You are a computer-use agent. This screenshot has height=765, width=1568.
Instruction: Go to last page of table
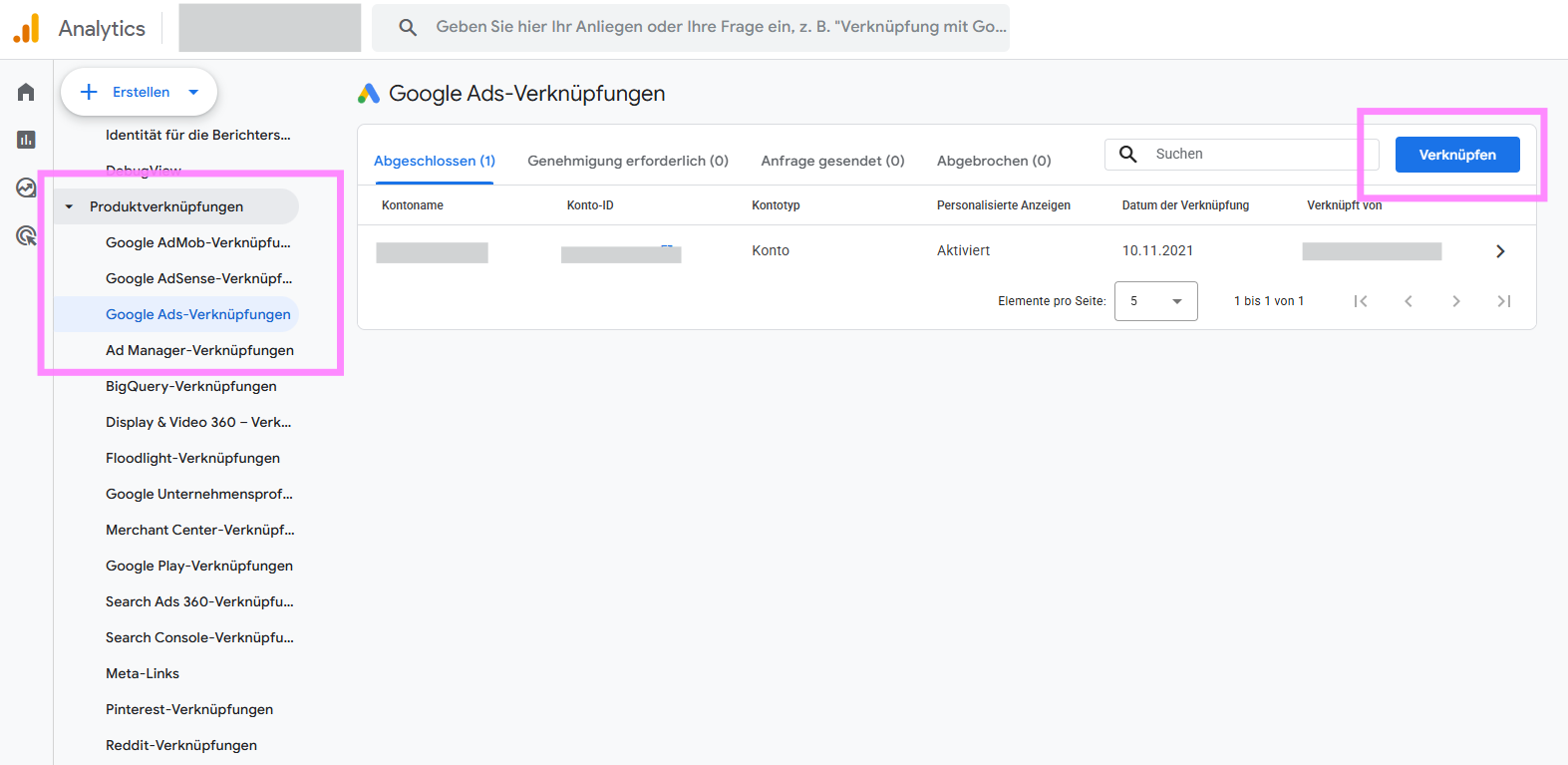pyautogui.click(x=1504, y=301)
